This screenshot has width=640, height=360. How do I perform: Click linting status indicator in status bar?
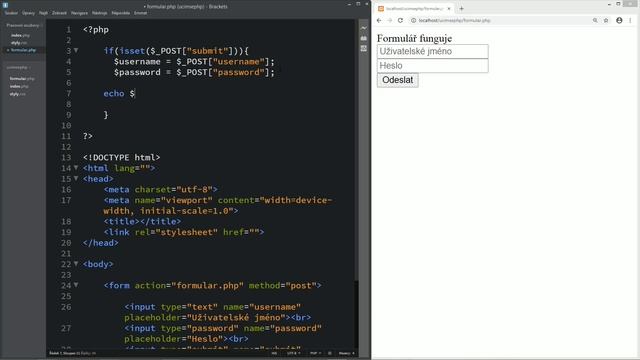click(330, 353)
